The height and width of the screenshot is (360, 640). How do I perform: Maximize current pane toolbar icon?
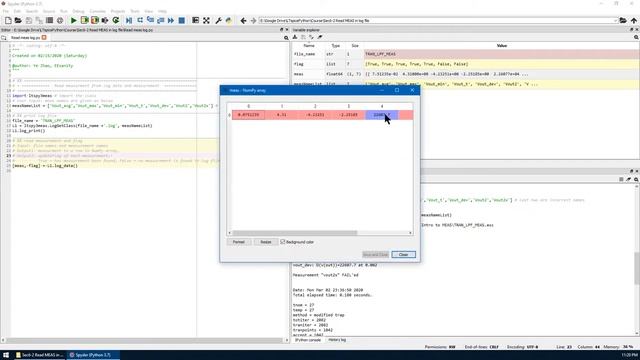click(x=196, y=20)
